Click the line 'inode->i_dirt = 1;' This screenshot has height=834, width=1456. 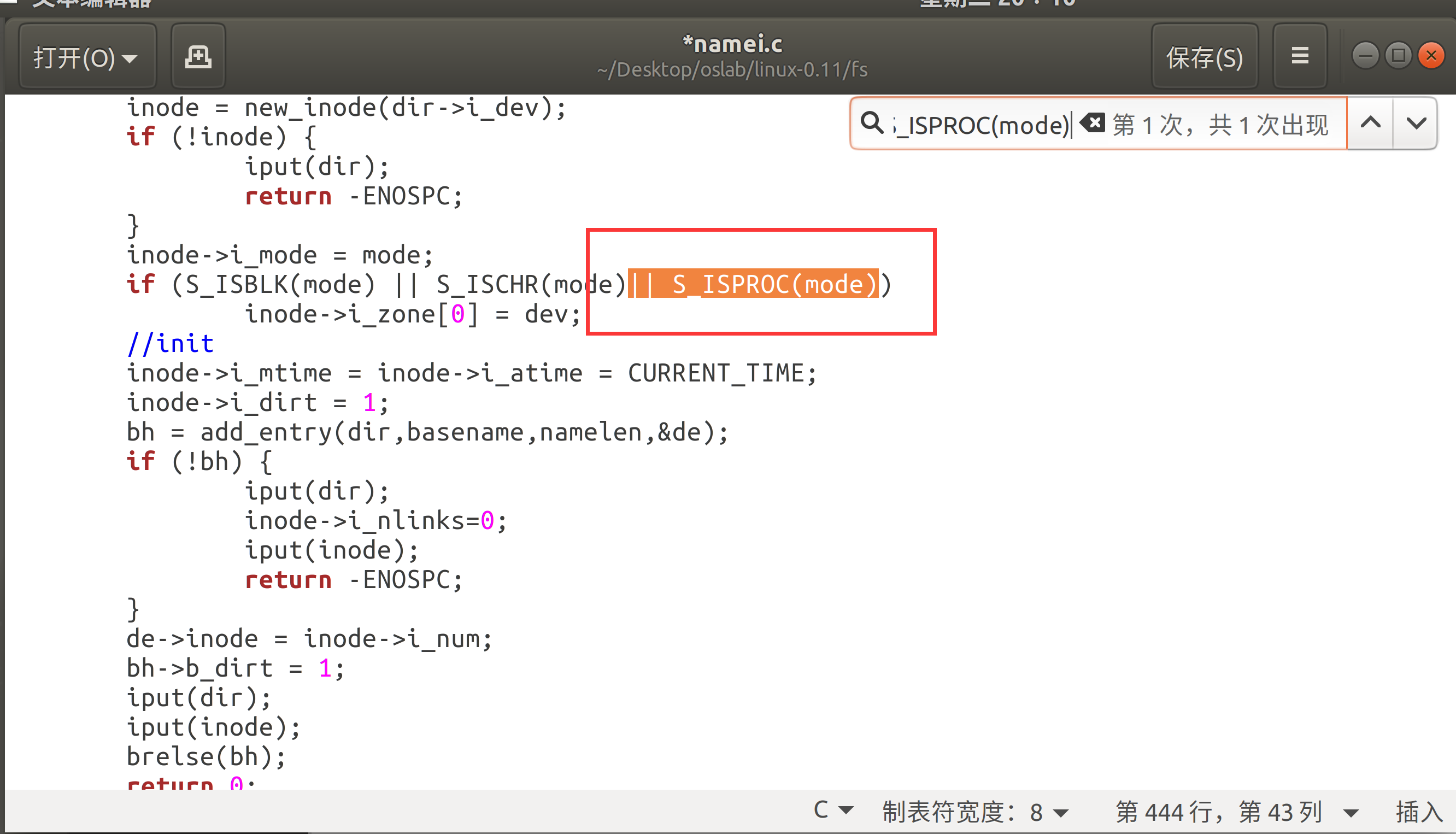pyautogui.click(x=258, y=402)
